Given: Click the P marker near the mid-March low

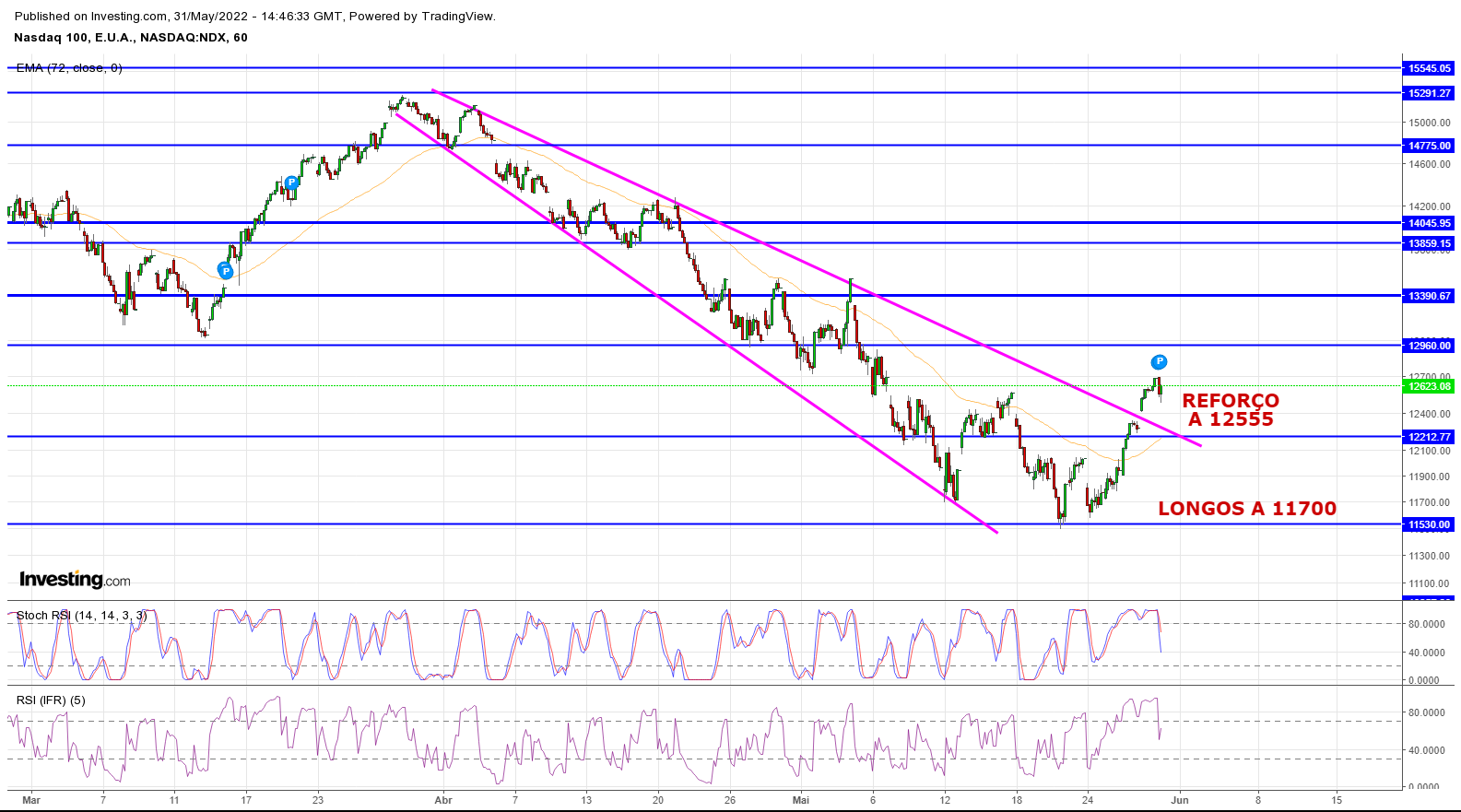Looking at the screenshot, I should (225, 270).
